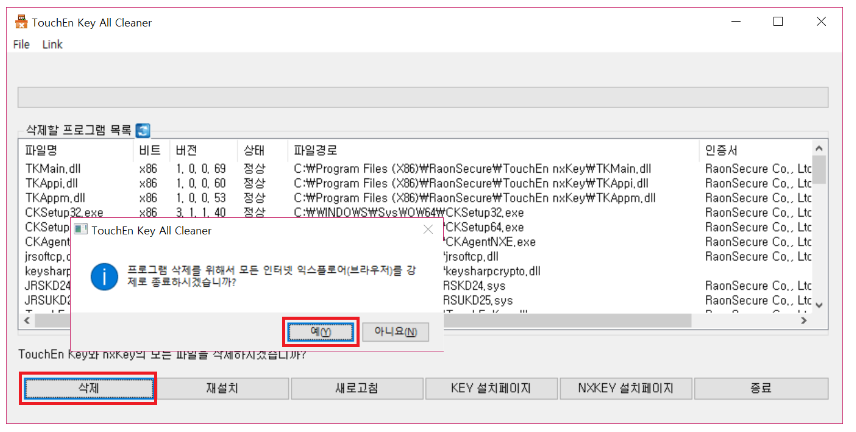
Task: Click the 새로고침 button
Action: [x=356, y=388]
